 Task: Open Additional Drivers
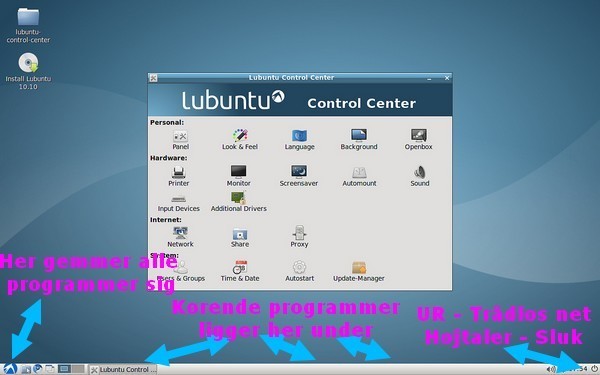(x=238, y=202)
